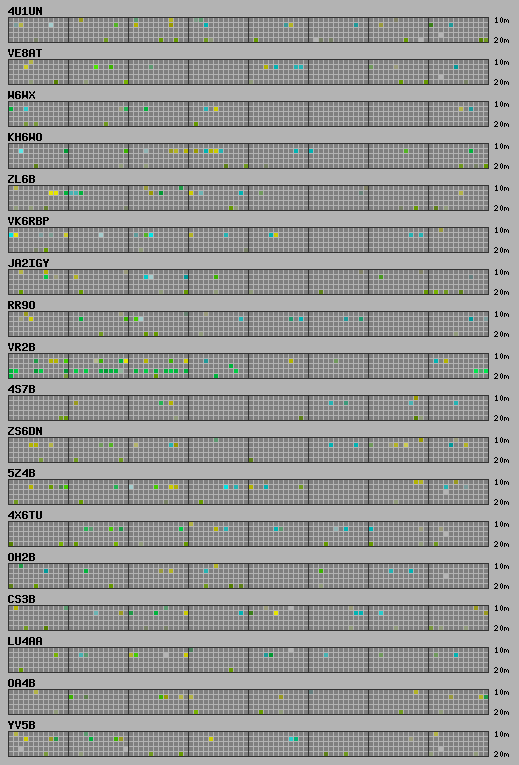Click the RR9O beacon label
This screenshot has height=765, width=519.
click(x=21, y=305)
